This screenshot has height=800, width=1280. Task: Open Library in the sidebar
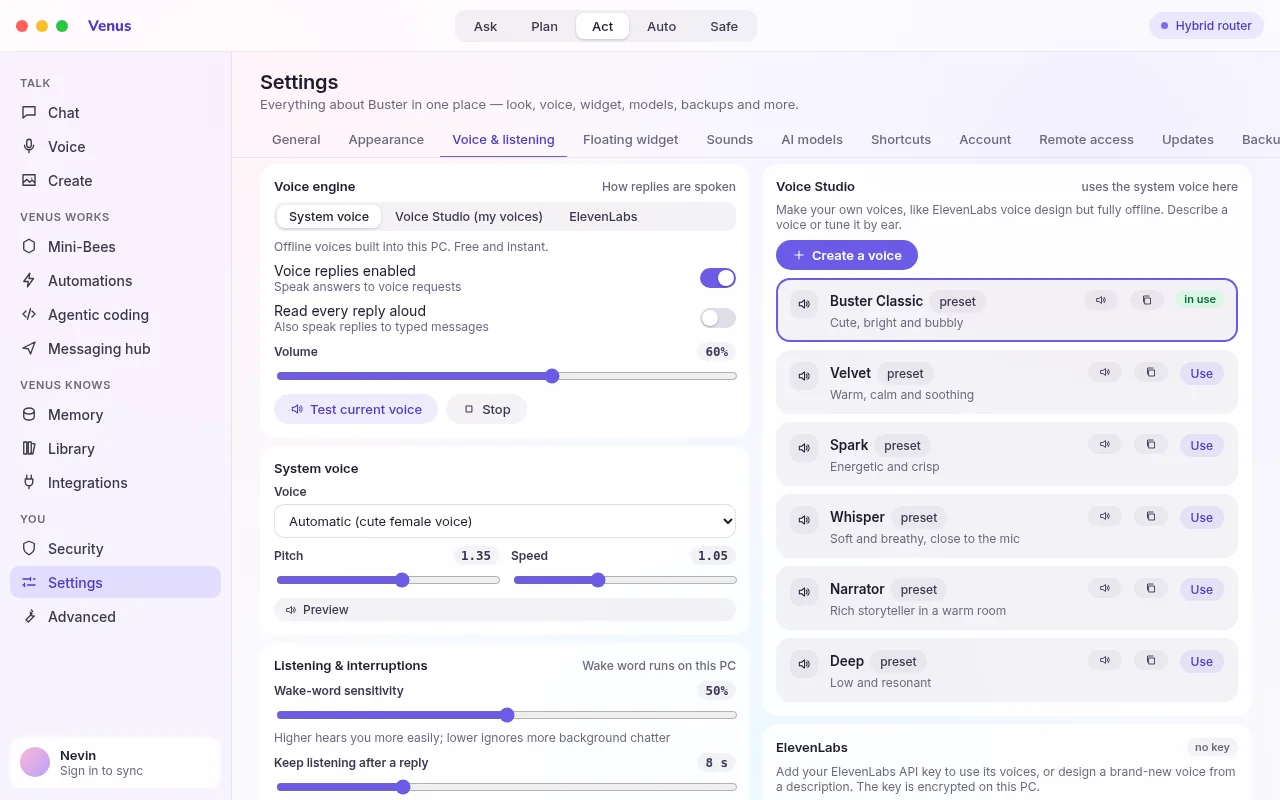pyautogui.click(x=115, y=449)
